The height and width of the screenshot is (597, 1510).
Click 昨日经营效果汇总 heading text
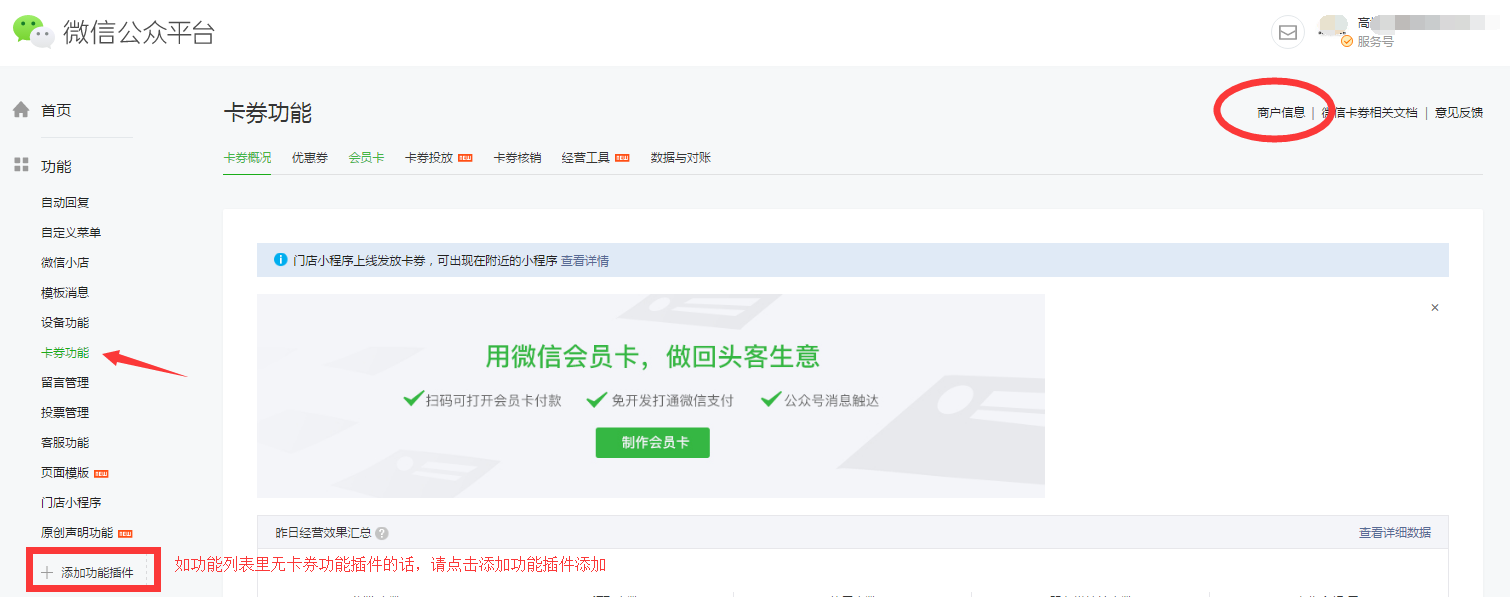click(323, 534)
